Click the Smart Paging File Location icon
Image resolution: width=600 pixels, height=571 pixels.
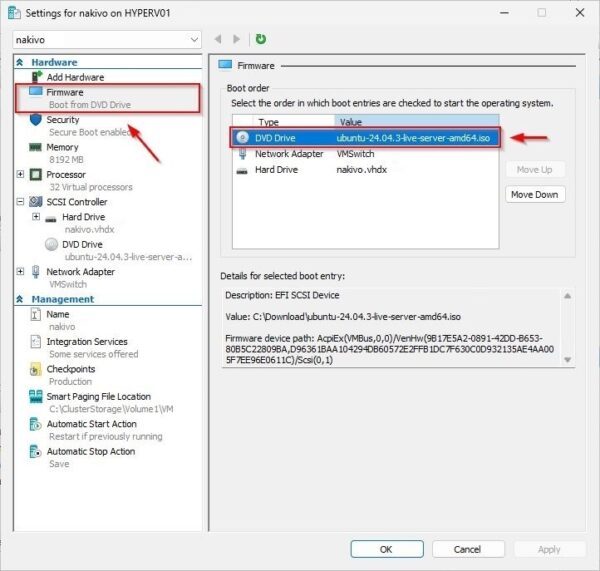[x=36, y=396]
